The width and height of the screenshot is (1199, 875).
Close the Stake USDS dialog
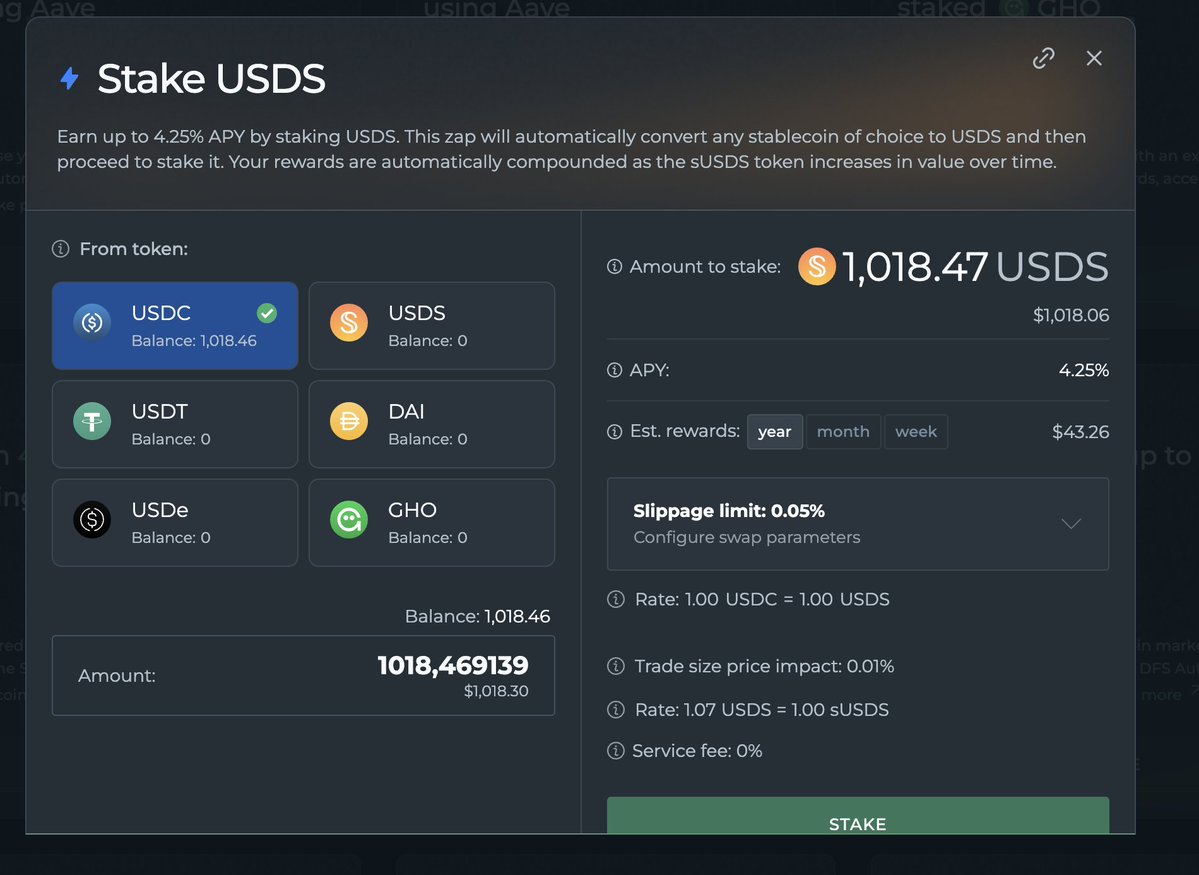point(1094,58)
